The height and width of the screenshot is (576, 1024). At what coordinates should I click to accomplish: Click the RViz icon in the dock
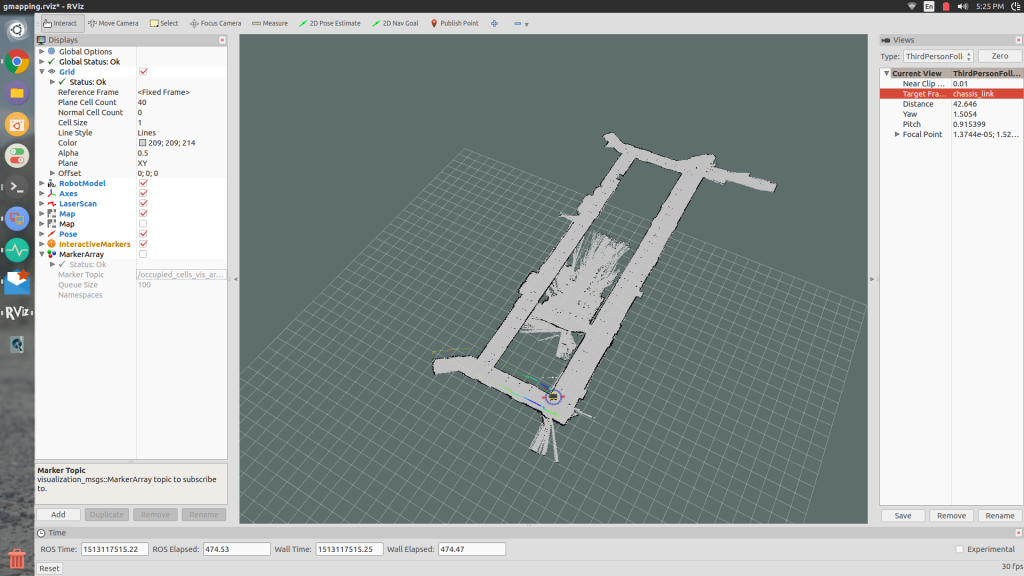pyautogui.click(x=17, y=313)
